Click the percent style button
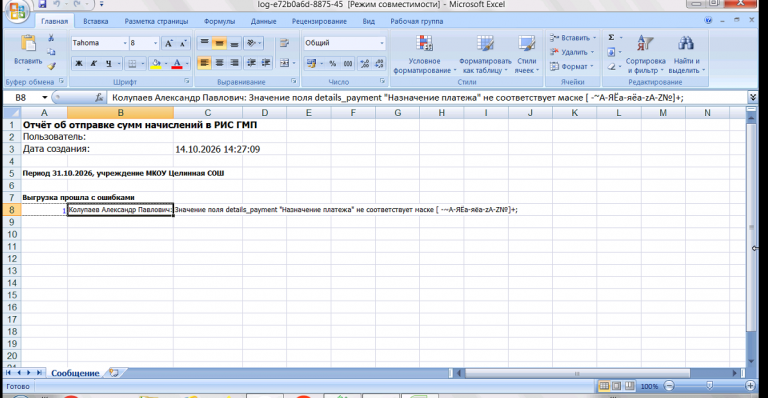The width and height of the screenshot is (768, 398). click(333, 63)
